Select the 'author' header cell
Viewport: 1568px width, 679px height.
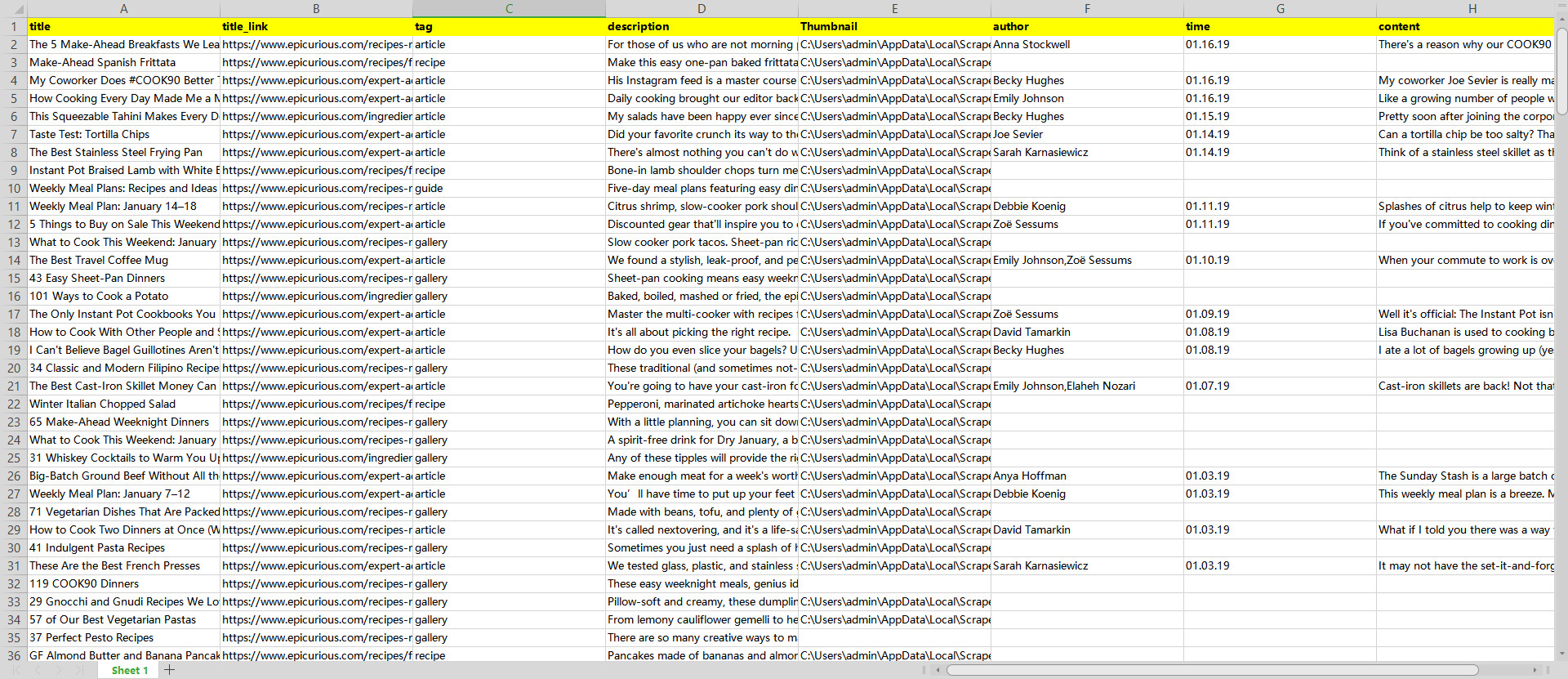pos(1087,26)
